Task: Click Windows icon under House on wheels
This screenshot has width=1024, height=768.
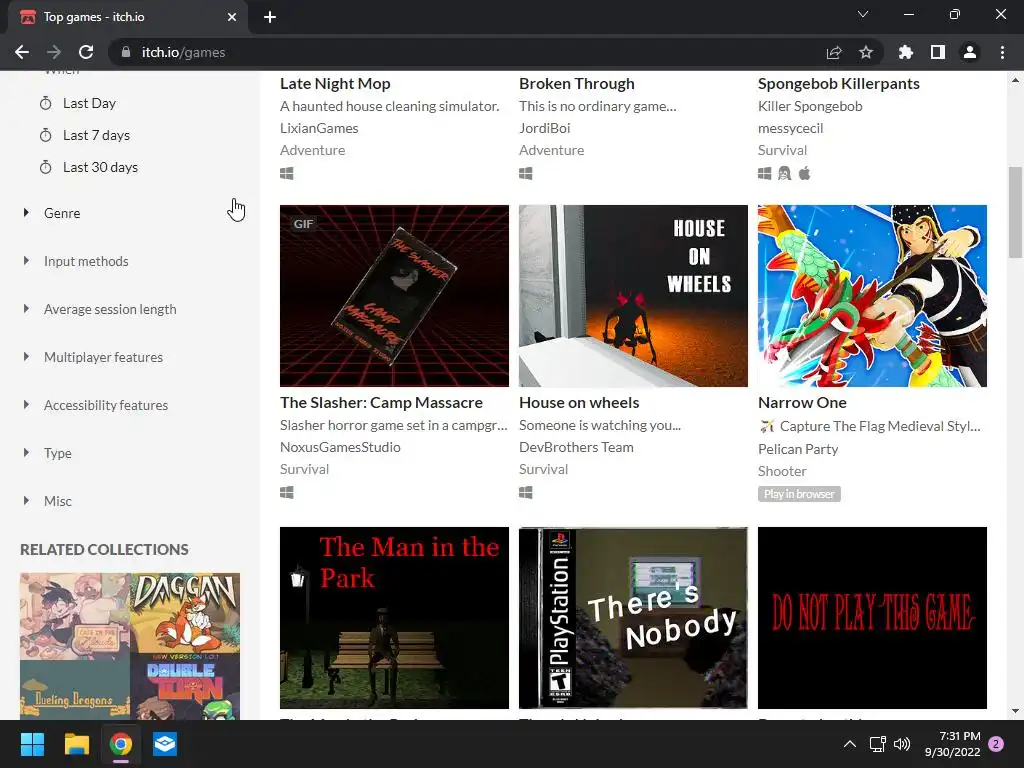Action: pyautogui.click(x=526, y=492)
